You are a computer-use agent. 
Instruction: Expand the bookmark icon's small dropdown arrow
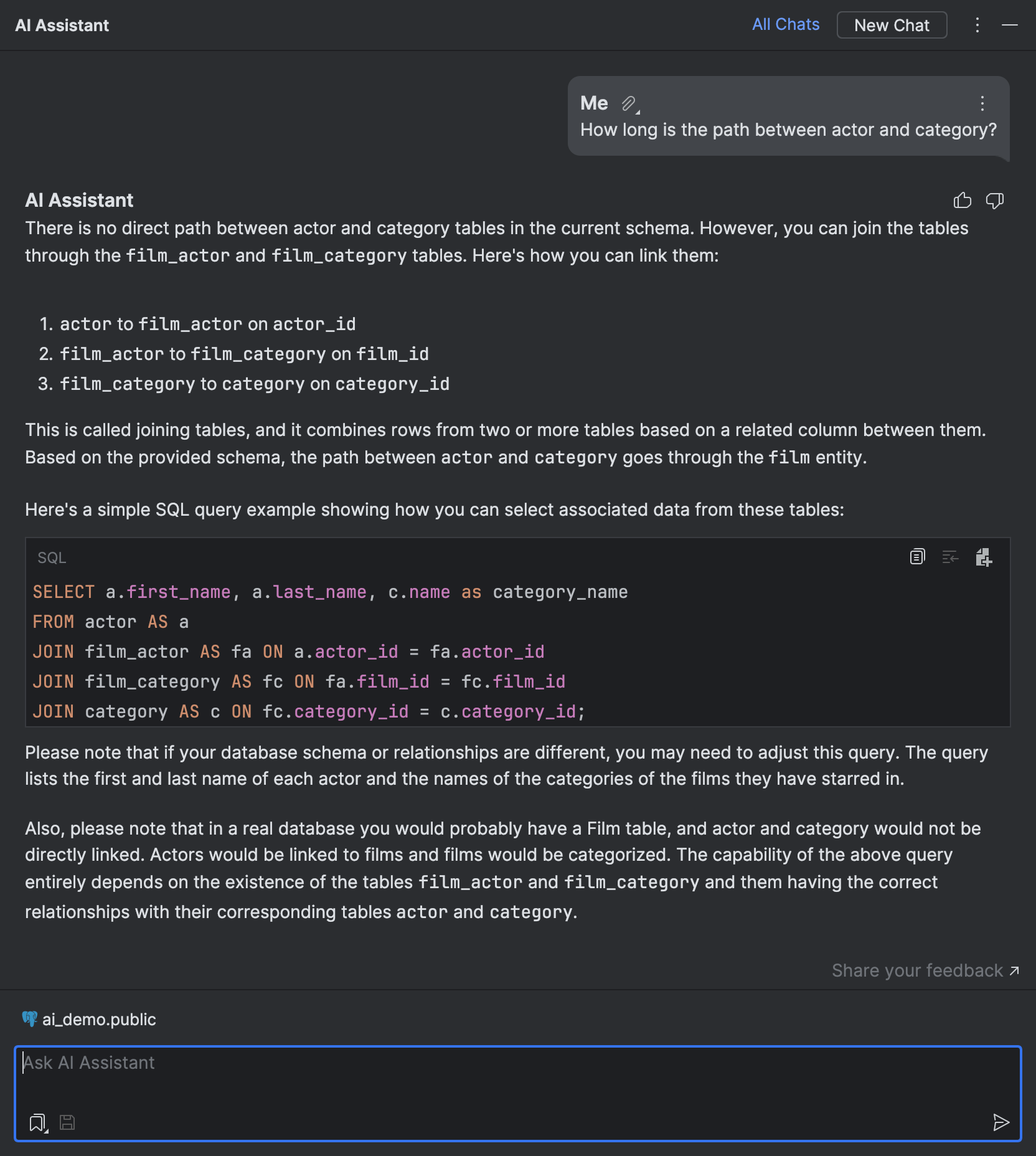pos(46,1131)
